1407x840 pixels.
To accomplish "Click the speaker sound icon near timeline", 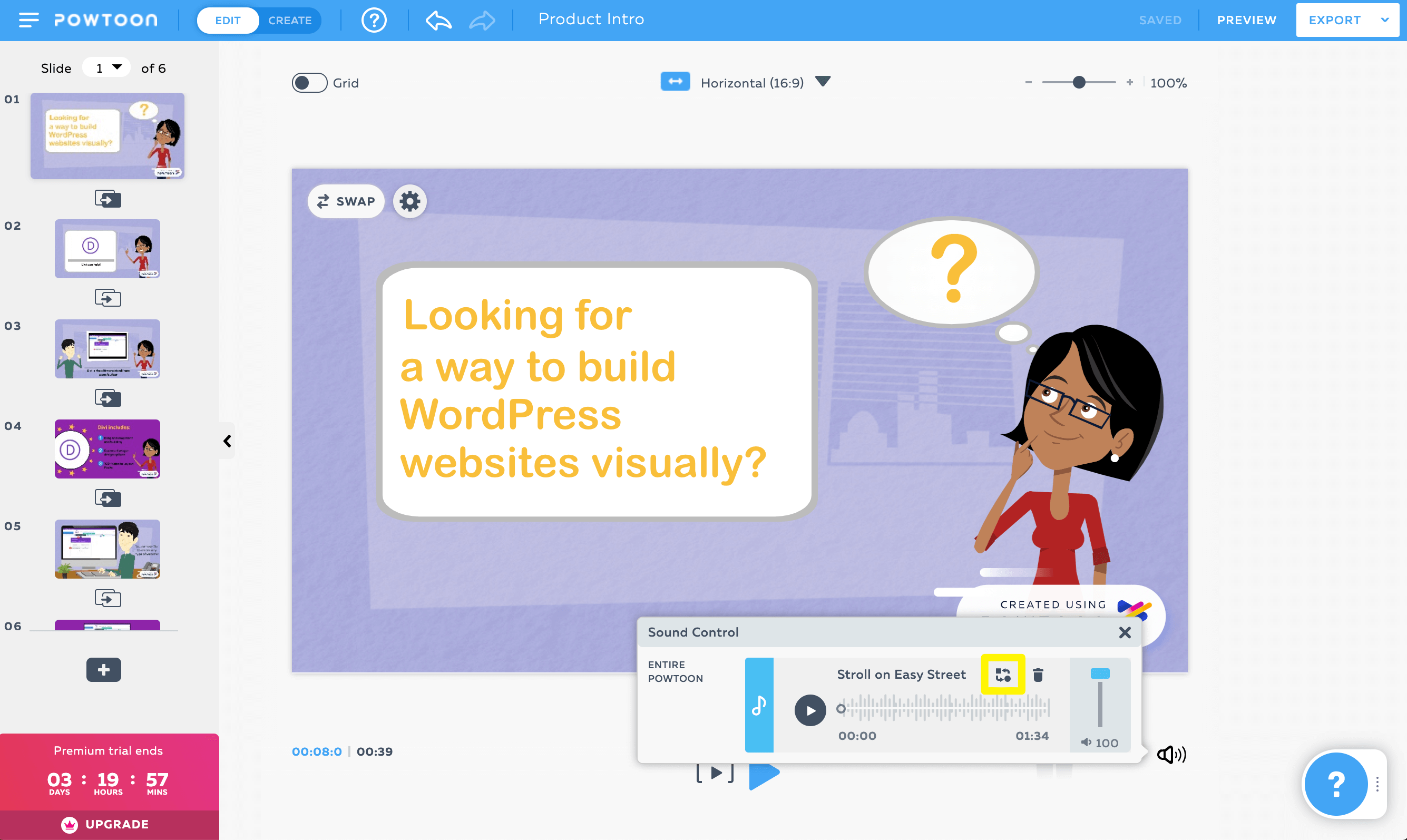I will (x=1171, y=754).
